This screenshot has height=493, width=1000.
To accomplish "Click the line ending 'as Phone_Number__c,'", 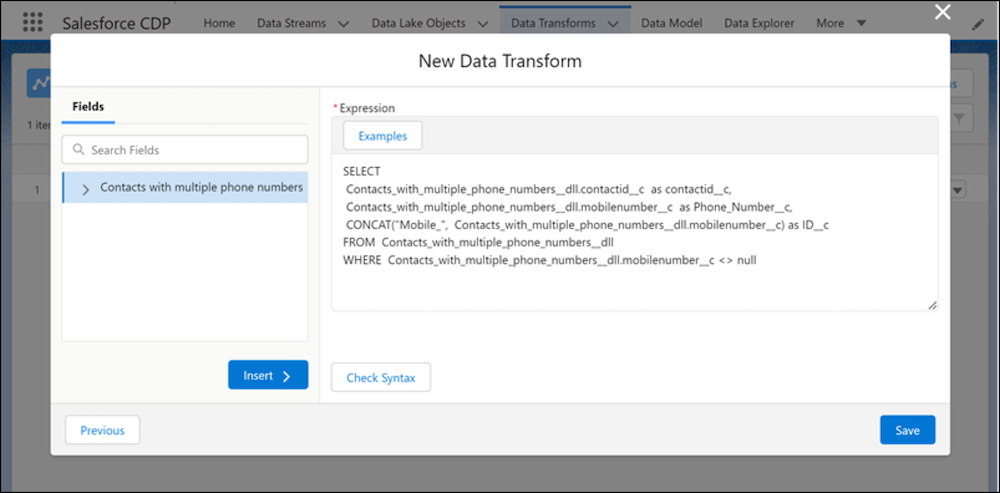I will point(570,207).
